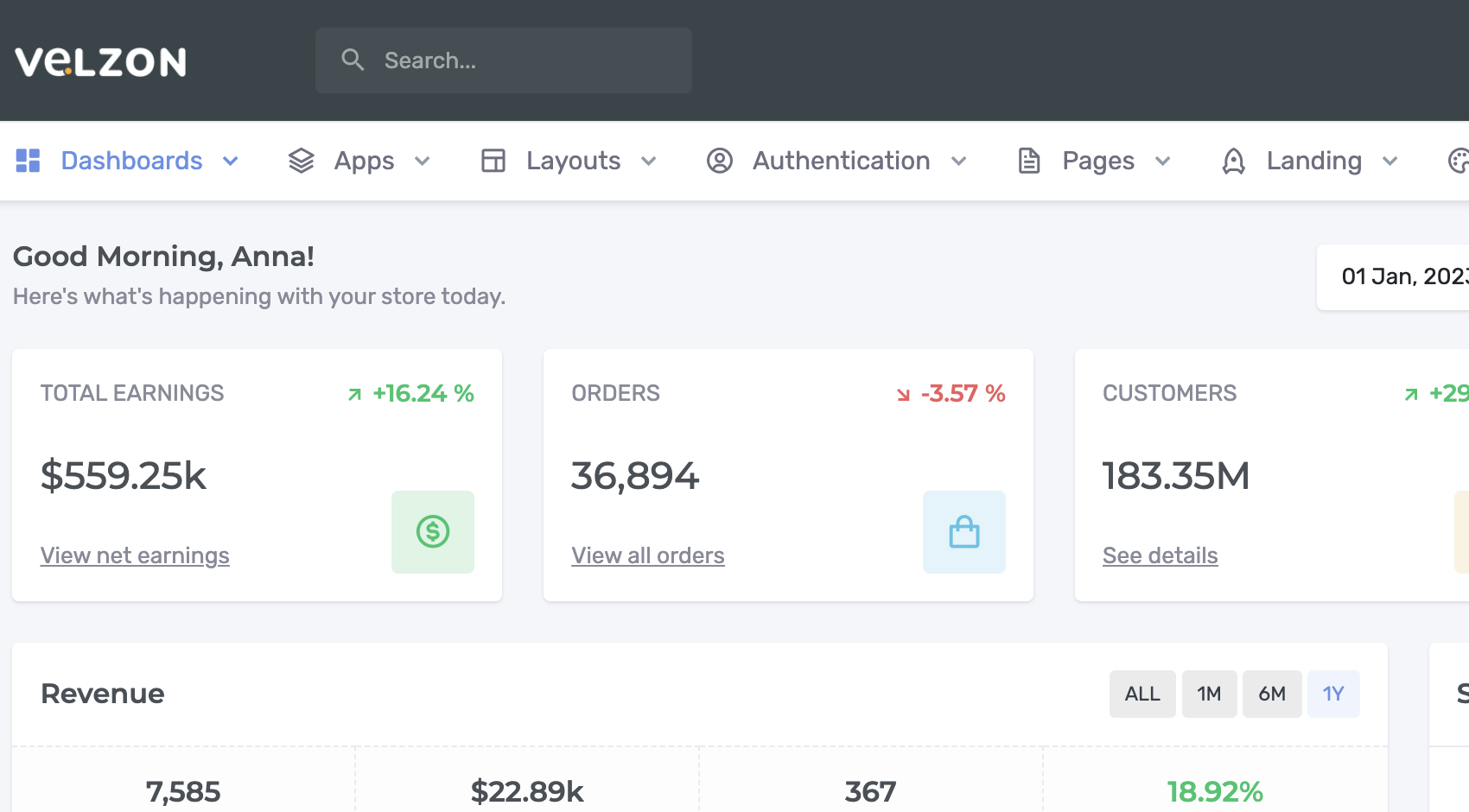Select the Landing menu item
This screenshot has width=1469, height=812.
pyautogui.click(x=1313, y=160)
